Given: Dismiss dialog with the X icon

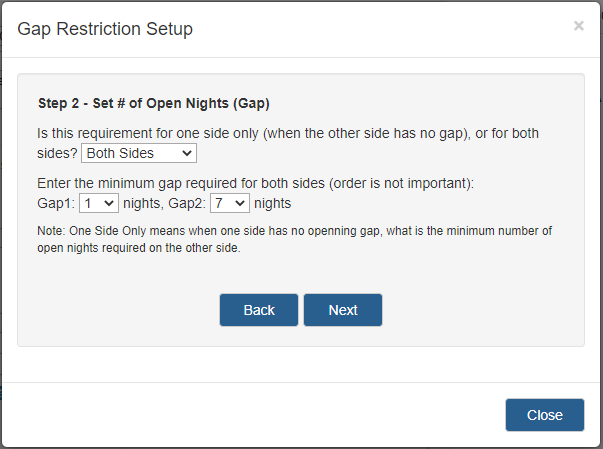Looking at the screenshot, I should point(578,26).
